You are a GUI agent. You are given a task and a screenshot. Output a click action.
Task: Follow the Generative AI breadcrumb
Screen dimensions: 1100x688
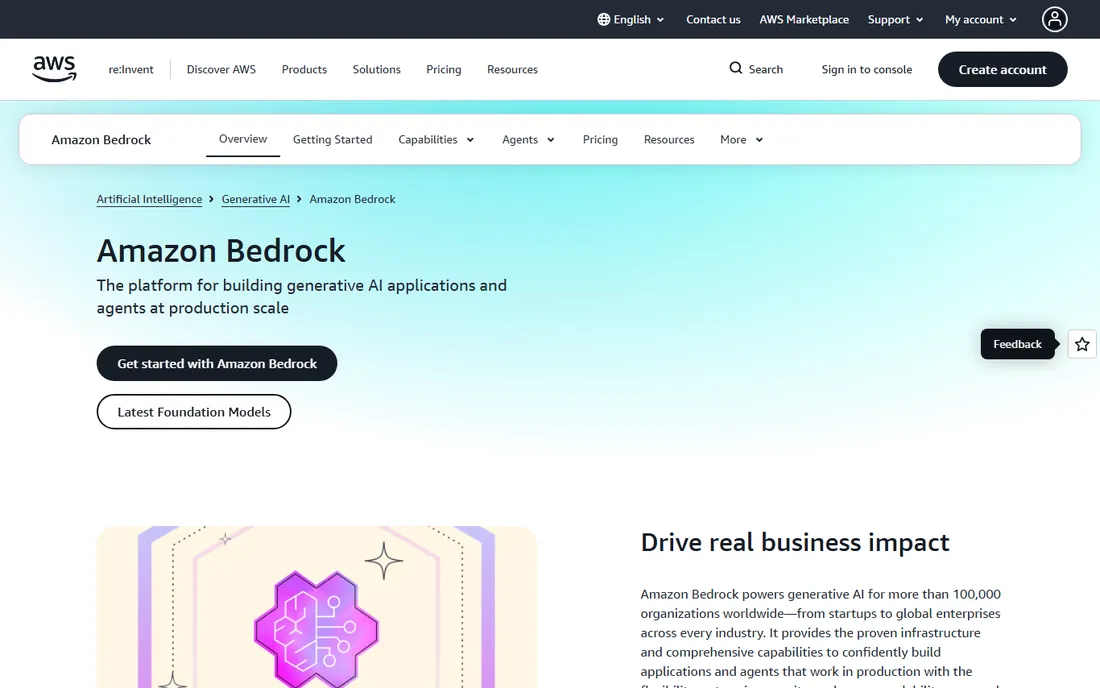pos(255,199)
